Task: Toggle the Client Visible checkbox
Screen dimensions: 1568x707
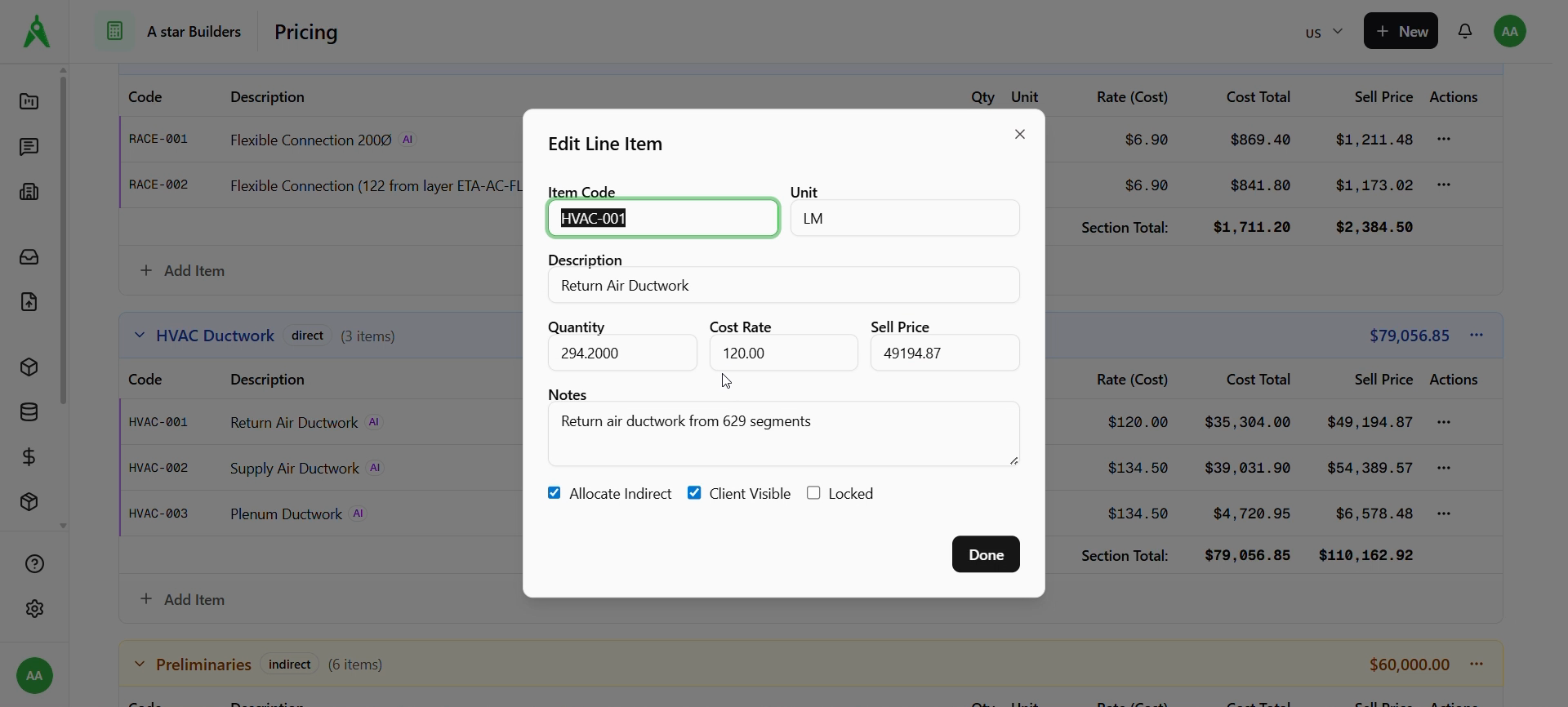Action: 694,493
